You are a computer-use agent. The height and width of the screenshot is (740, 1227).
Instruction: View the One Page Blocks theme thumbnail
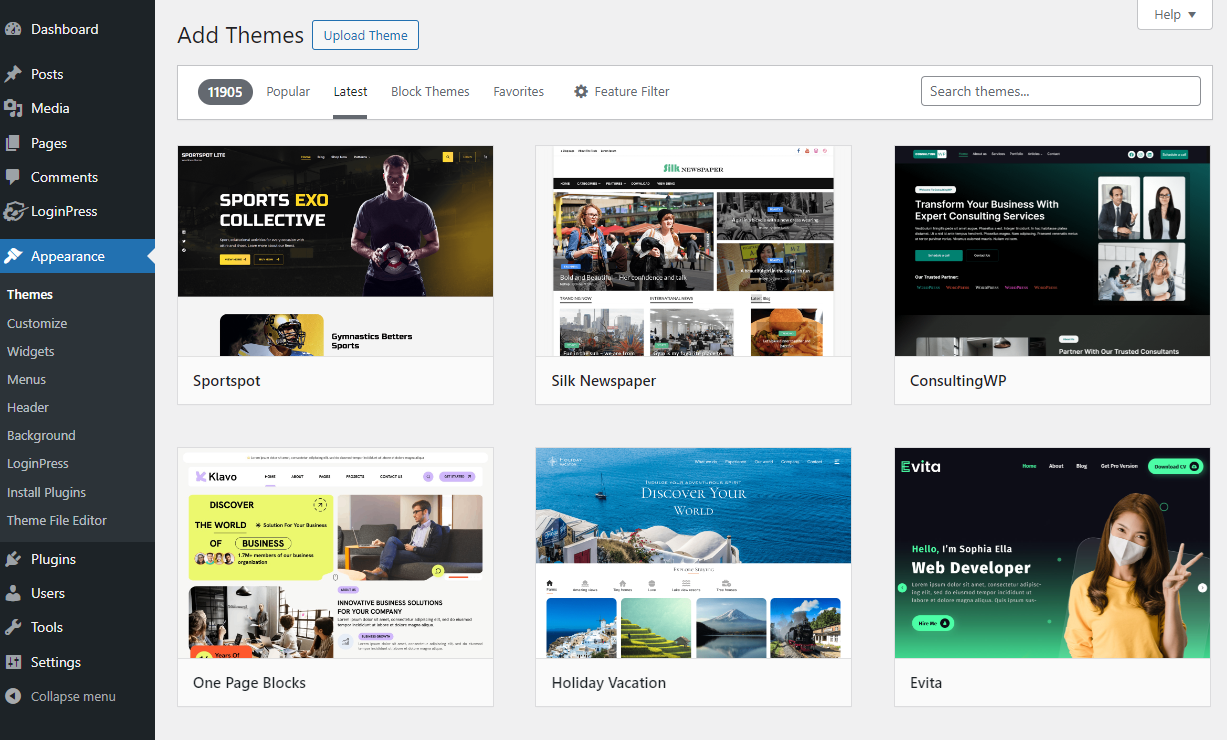(335, 553)
